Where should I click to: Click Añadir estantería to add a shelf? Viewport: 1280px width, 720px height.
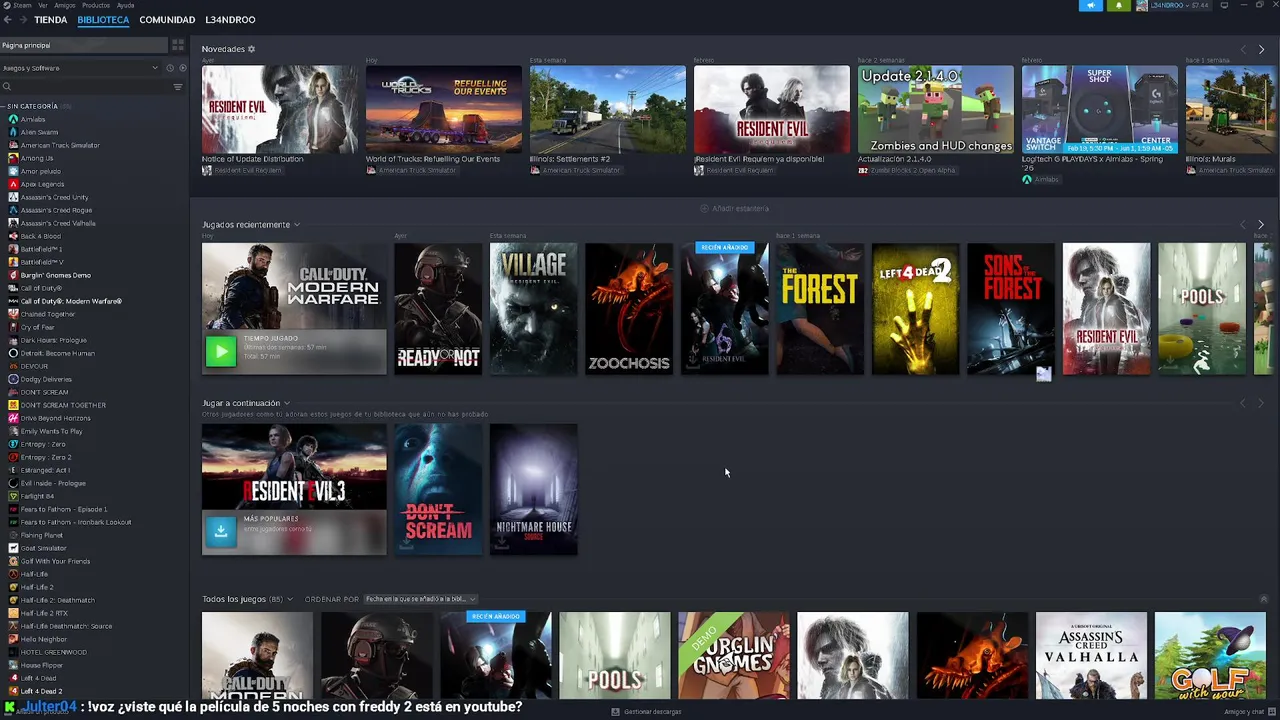click(735, 209)
